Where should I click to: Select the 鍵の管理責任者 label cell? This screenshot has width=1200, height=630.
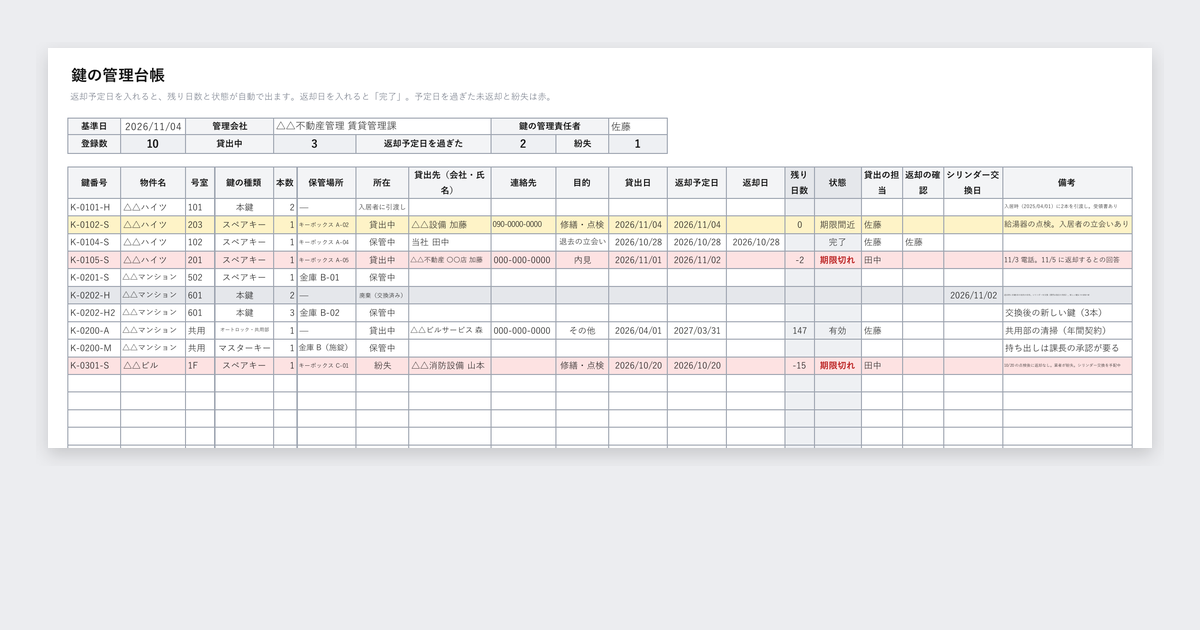click(549, 127)
